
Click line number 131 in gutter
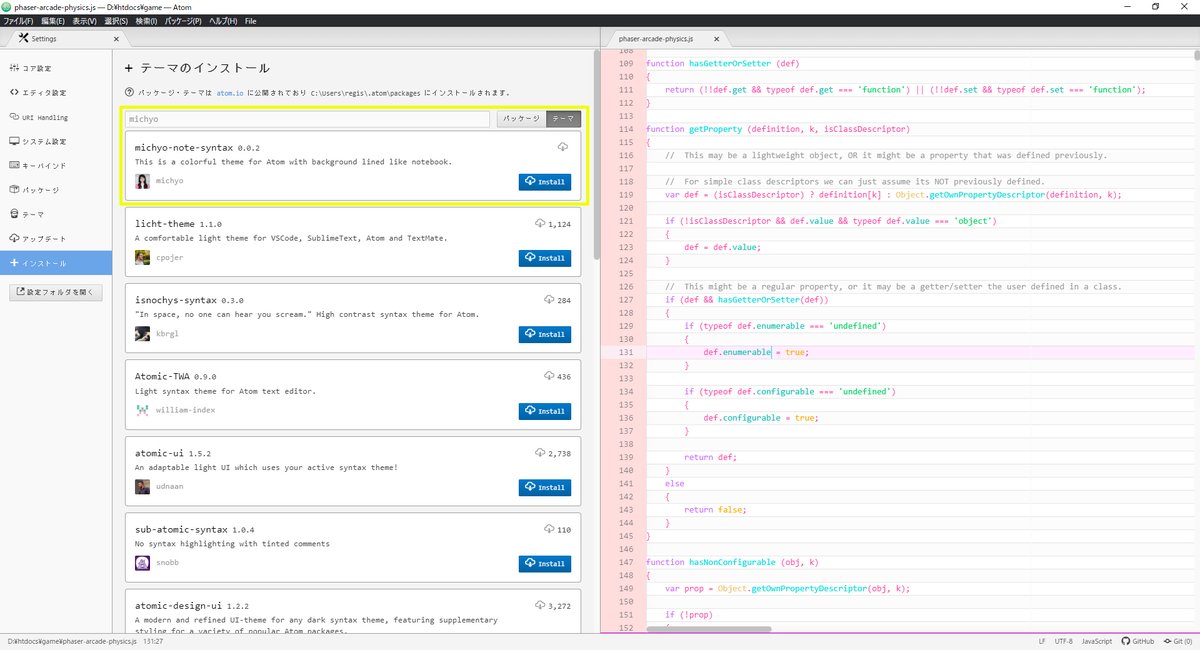click(626, 352)
